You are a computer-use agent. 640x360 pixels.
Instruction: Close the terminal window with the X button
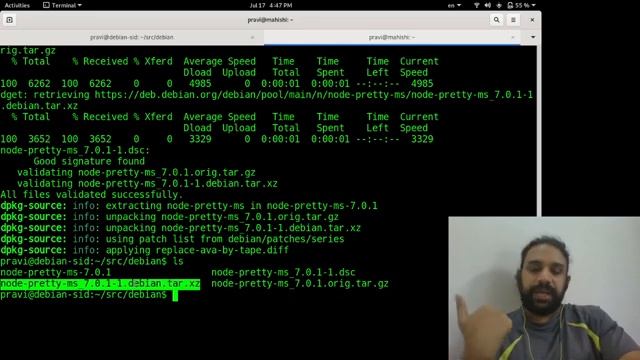click(532, 20)
